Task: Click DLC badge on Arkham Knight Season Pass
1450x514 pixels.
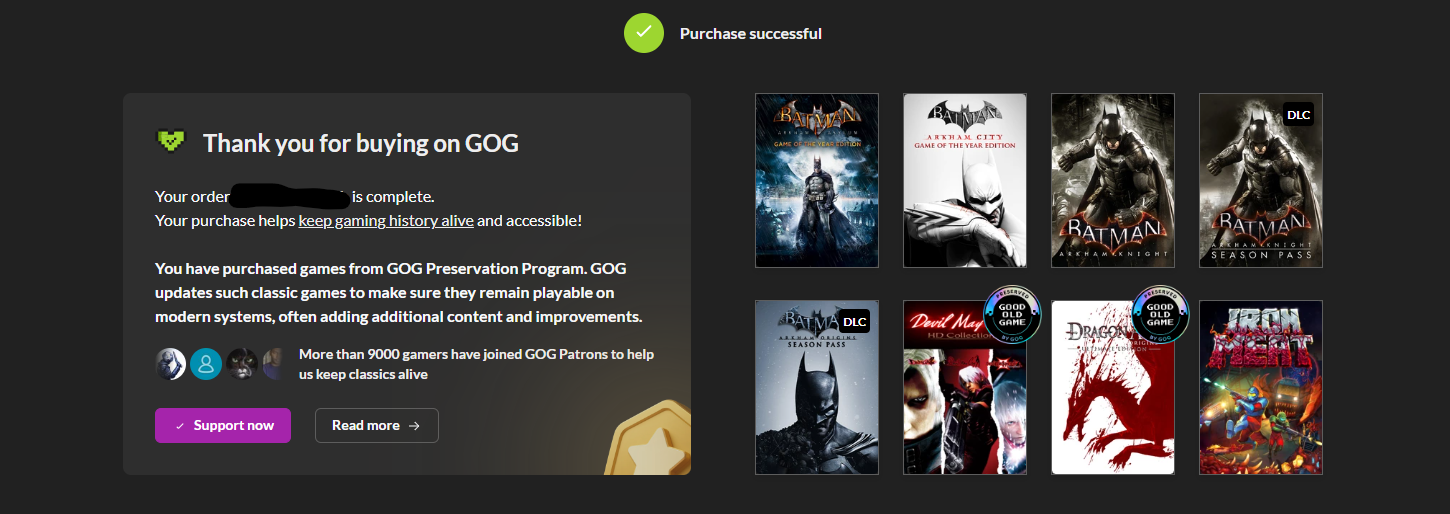Action: (1298, 115)
